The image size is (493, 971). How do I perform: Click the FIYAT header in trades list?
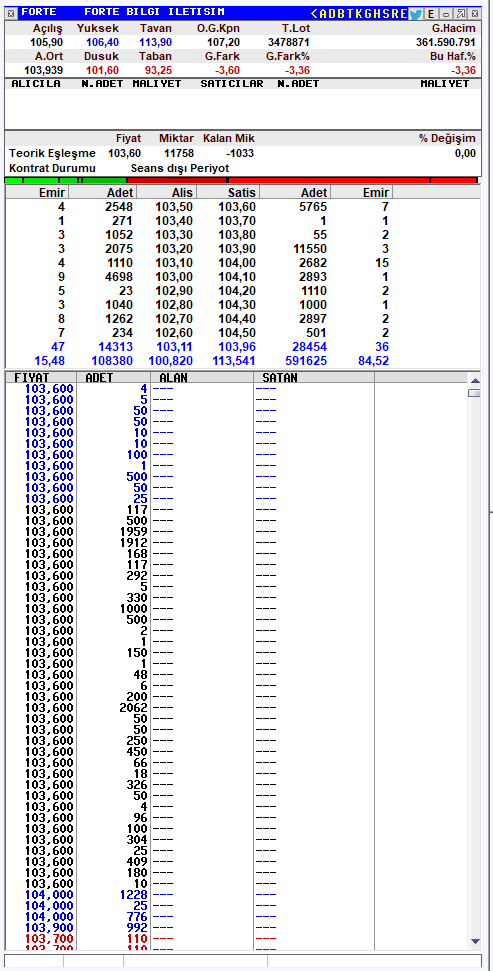pyautogui.click(x=40, y=377)
